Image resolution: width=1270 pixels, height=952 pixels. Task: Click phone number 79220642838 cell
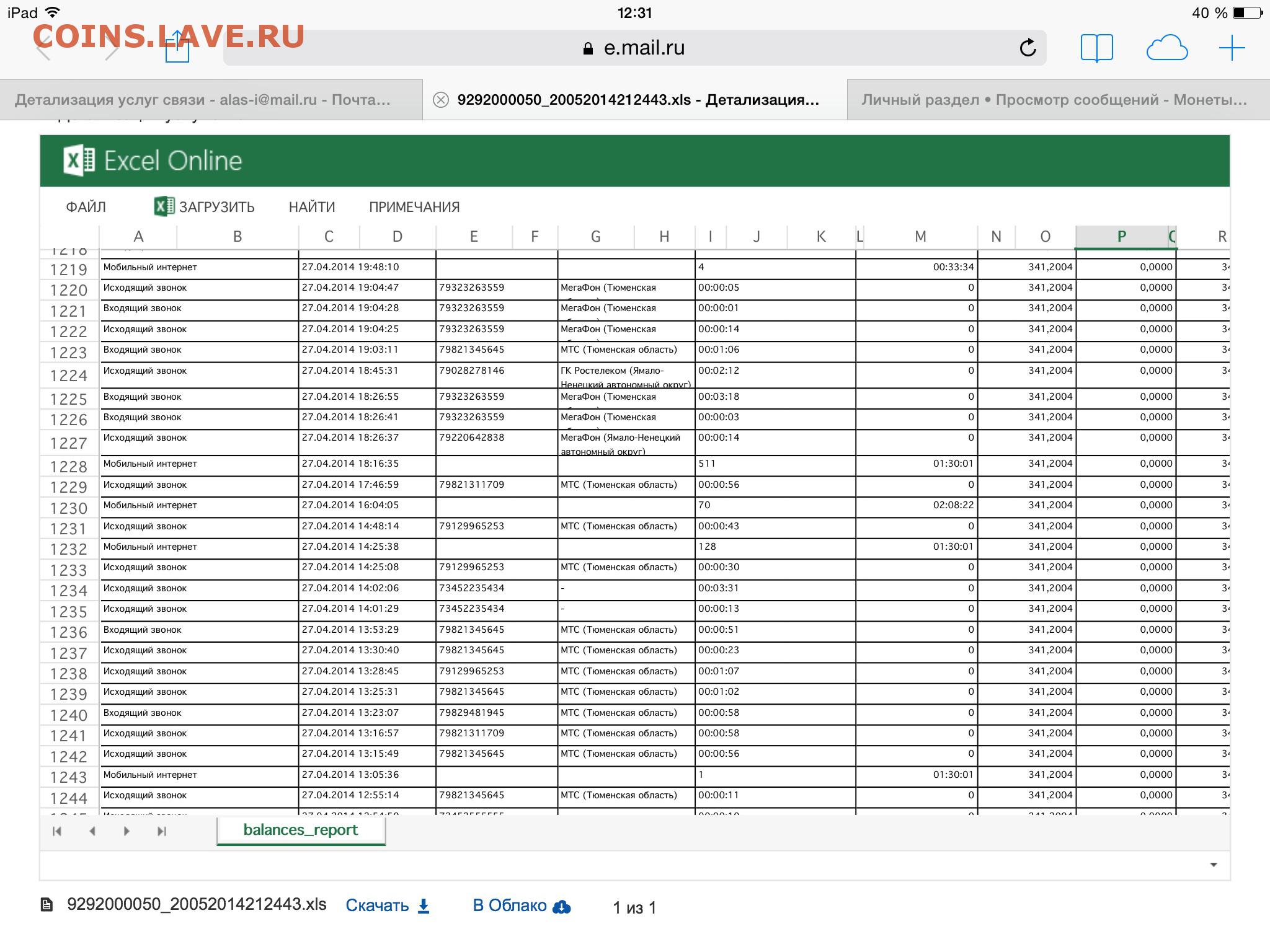pyautogui.click(x=497, y=442)
